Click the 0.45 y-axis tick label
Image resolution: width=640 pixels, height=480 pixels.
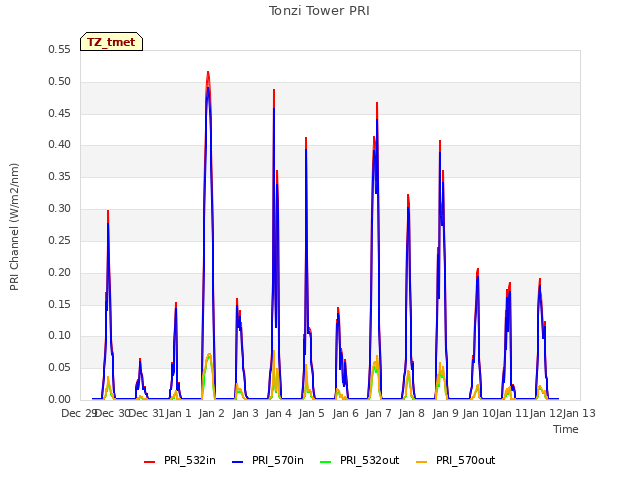click(59, 113)
